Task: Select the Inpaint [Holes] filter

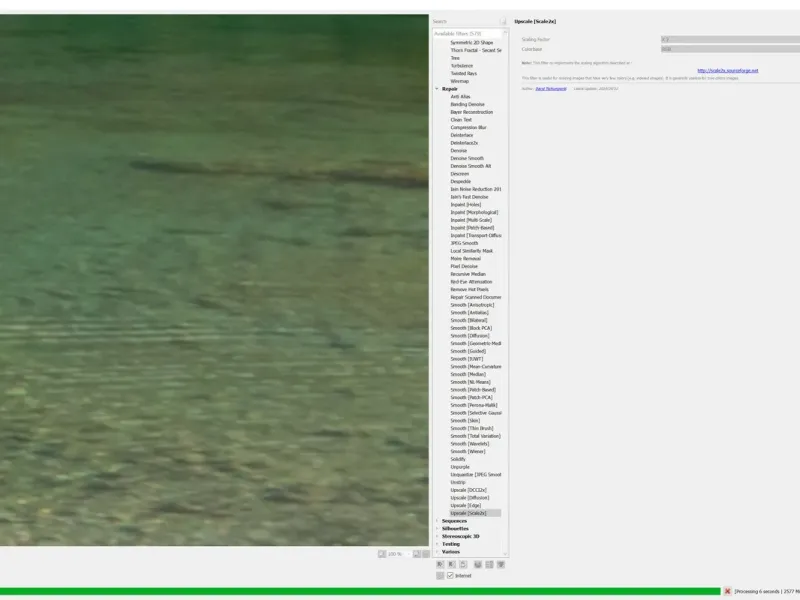Action: click(465, 205)
